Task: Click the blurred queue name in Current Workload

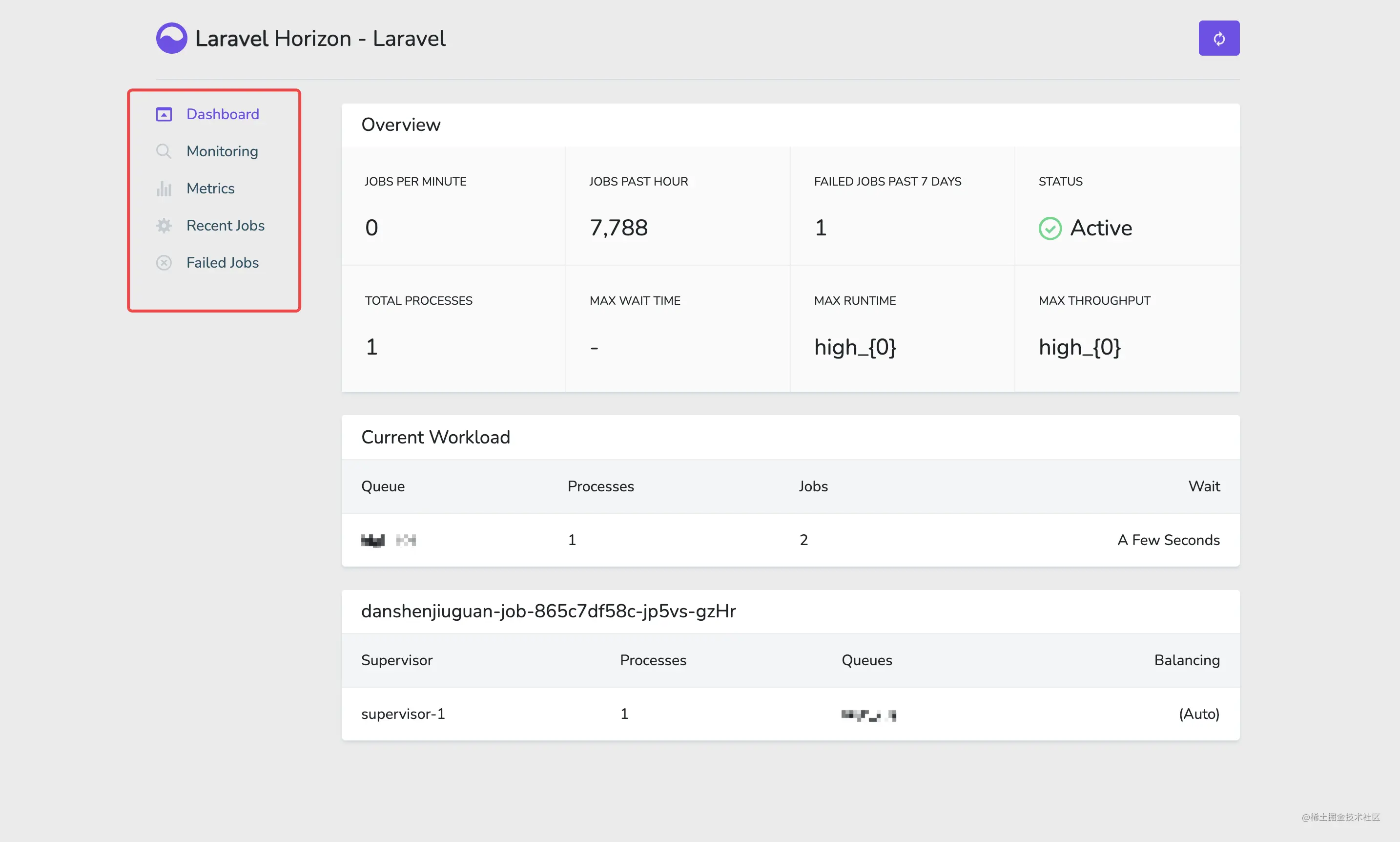Action: tap(389, 540)
